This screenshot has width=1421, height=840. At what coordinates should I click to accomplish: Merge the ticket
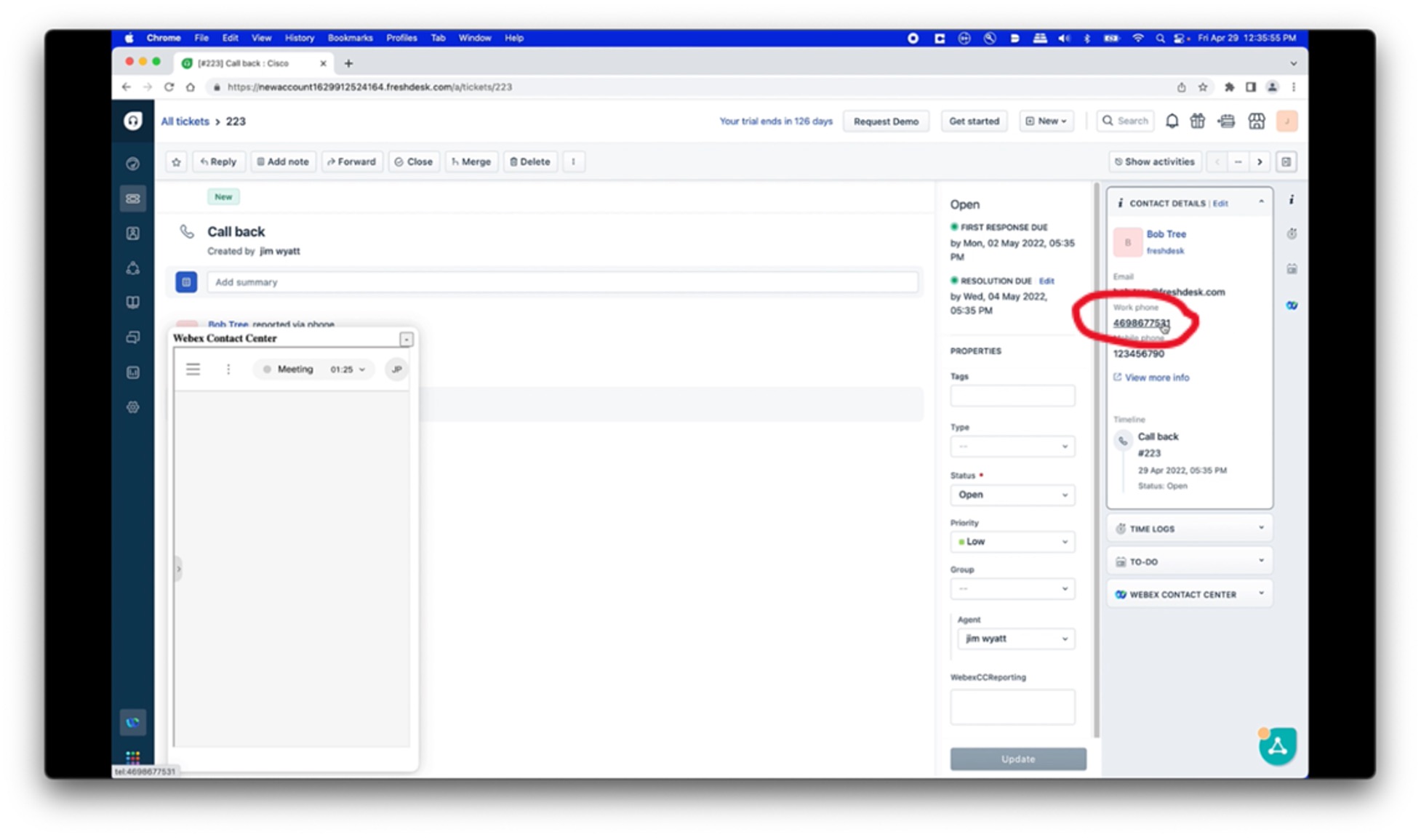tap(471, 161)
